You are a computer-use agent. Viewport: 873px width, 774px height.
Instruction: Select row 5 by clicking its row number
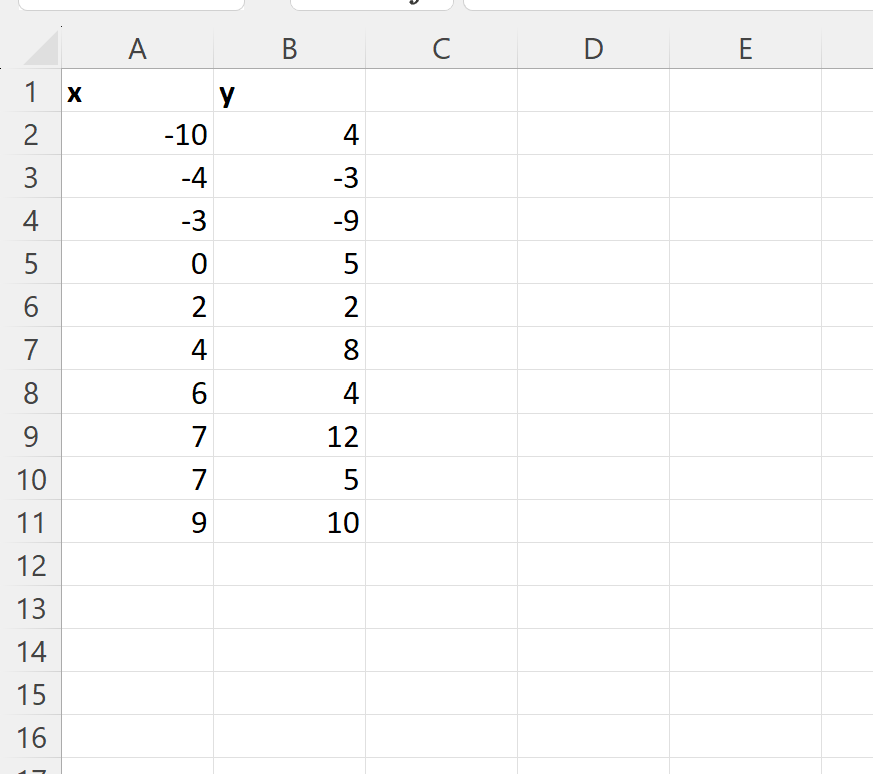click(31, 264)
